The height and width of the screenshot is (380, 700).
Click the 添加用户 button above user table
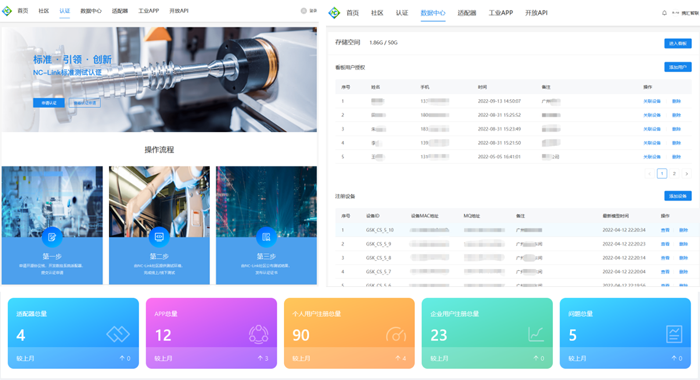(678, 67)
